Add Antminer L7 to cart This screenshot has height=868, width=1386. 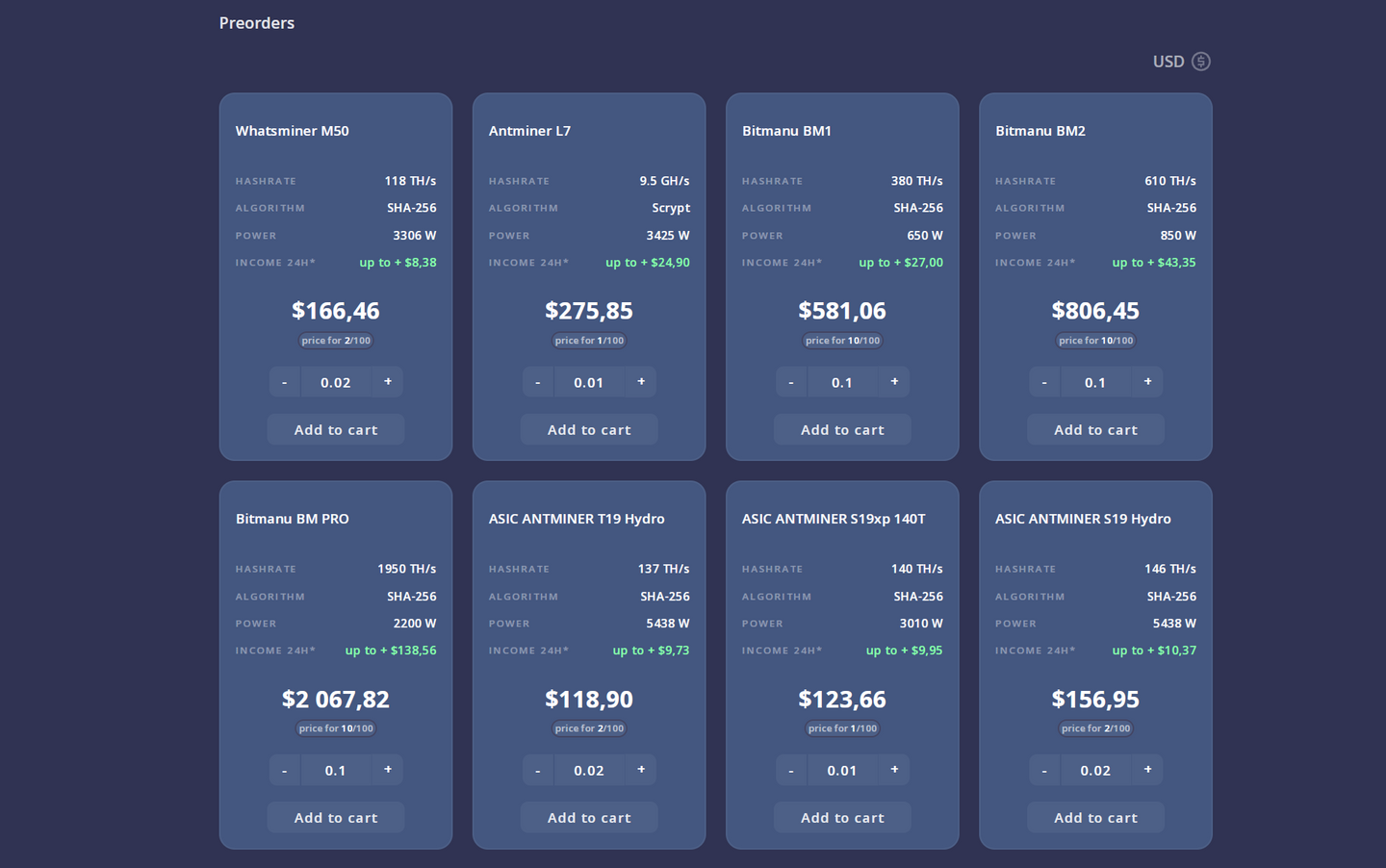[589, 430]
